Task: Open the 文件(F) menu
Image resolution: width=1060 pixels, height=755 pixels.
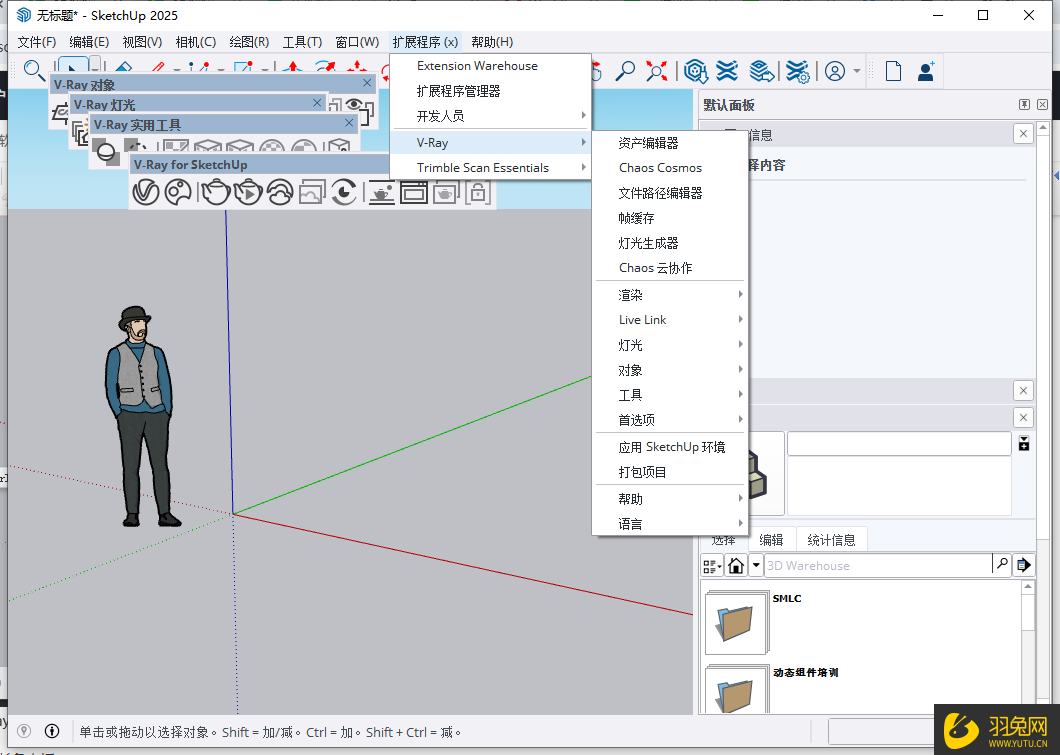Action: click(x=37, y=42)
